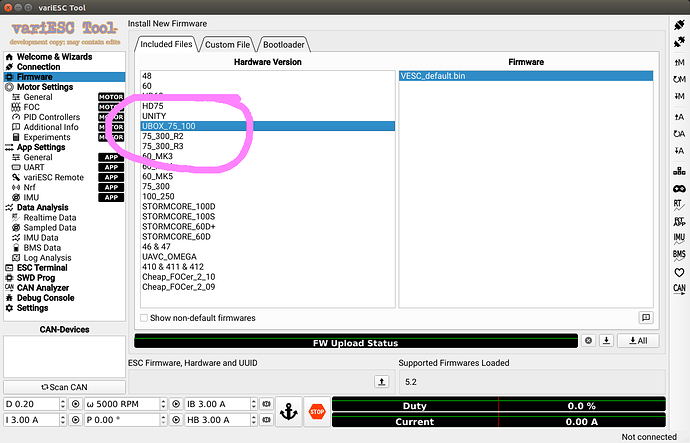Click stepper arrows of D 0.20 spinbox
Screen dimensions: 690x443
tap(63, 404)
